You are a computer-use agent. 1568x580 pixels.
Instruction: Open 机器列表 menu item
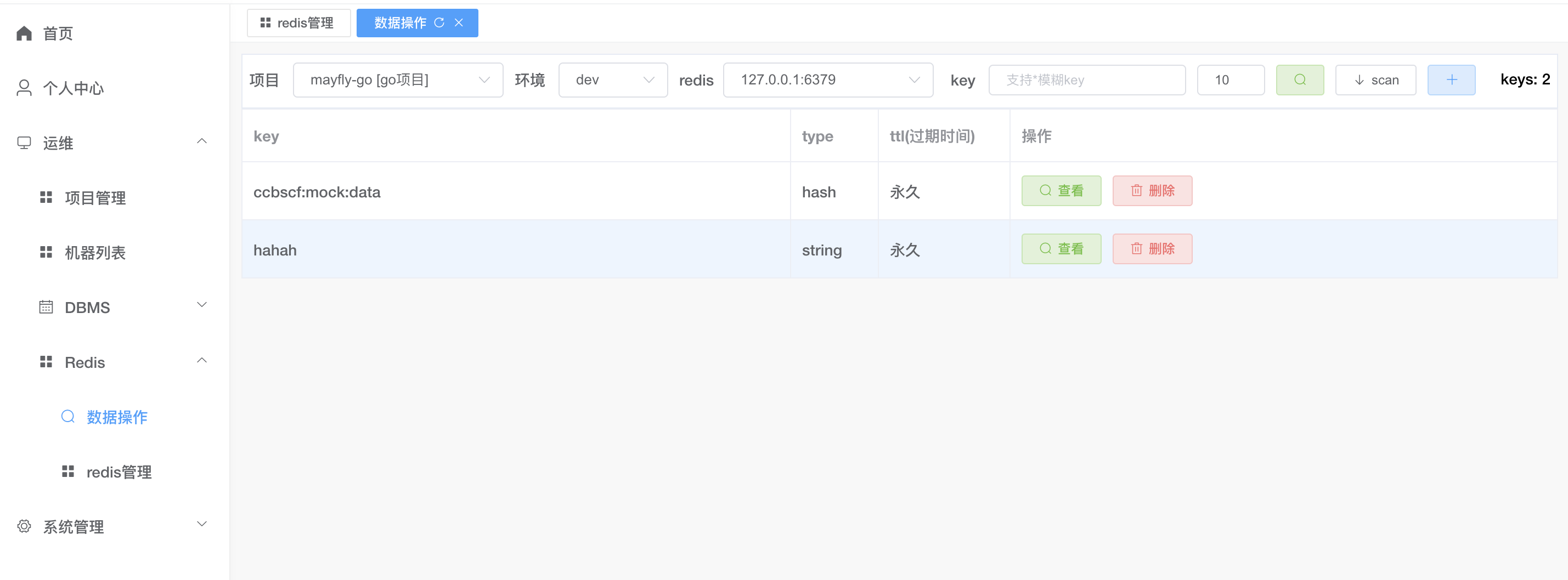tap(95, 252)
